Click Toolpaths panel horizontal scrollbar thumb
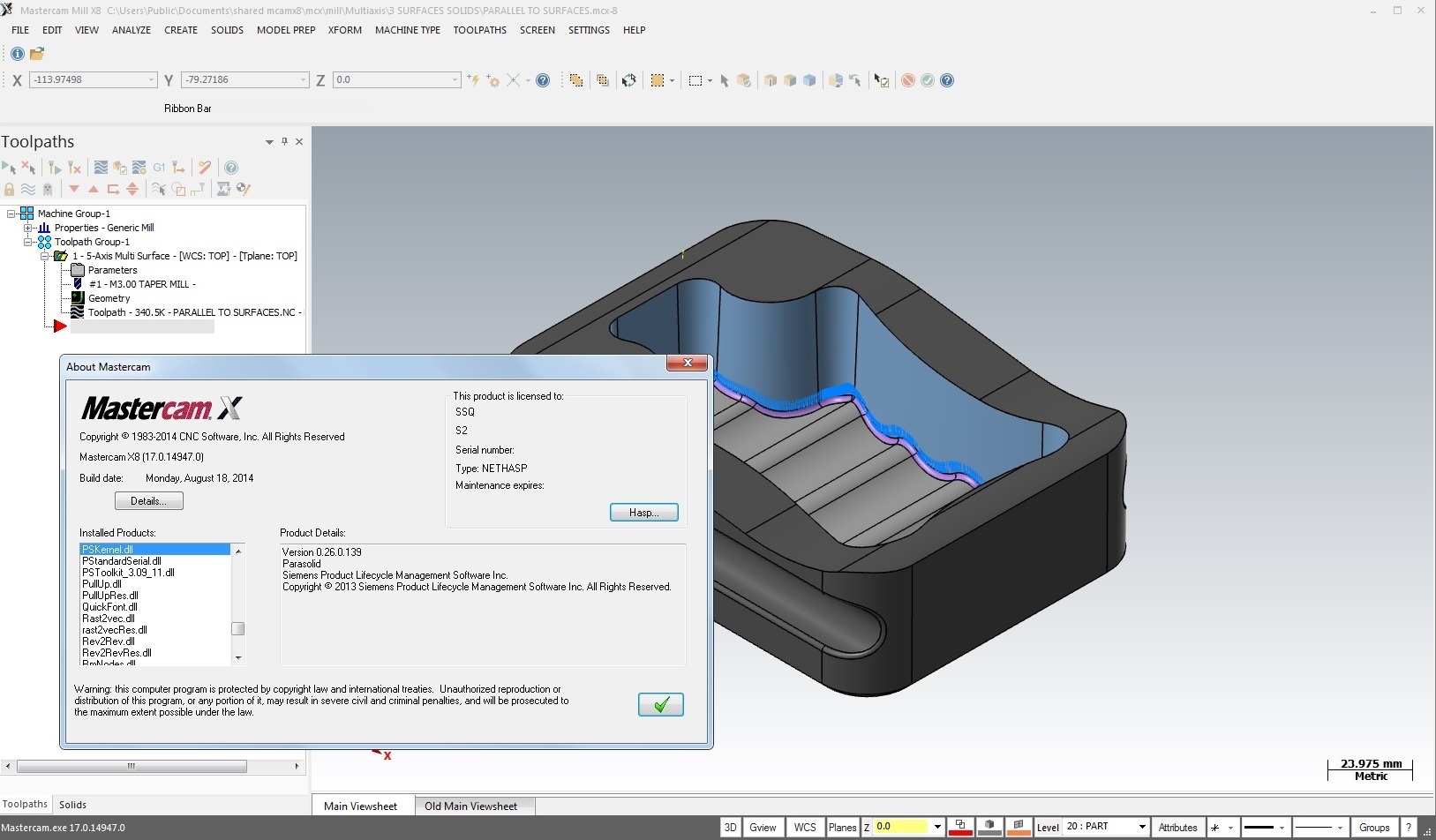The height and width of the screenshot is (840, 1436). point(132,766)
